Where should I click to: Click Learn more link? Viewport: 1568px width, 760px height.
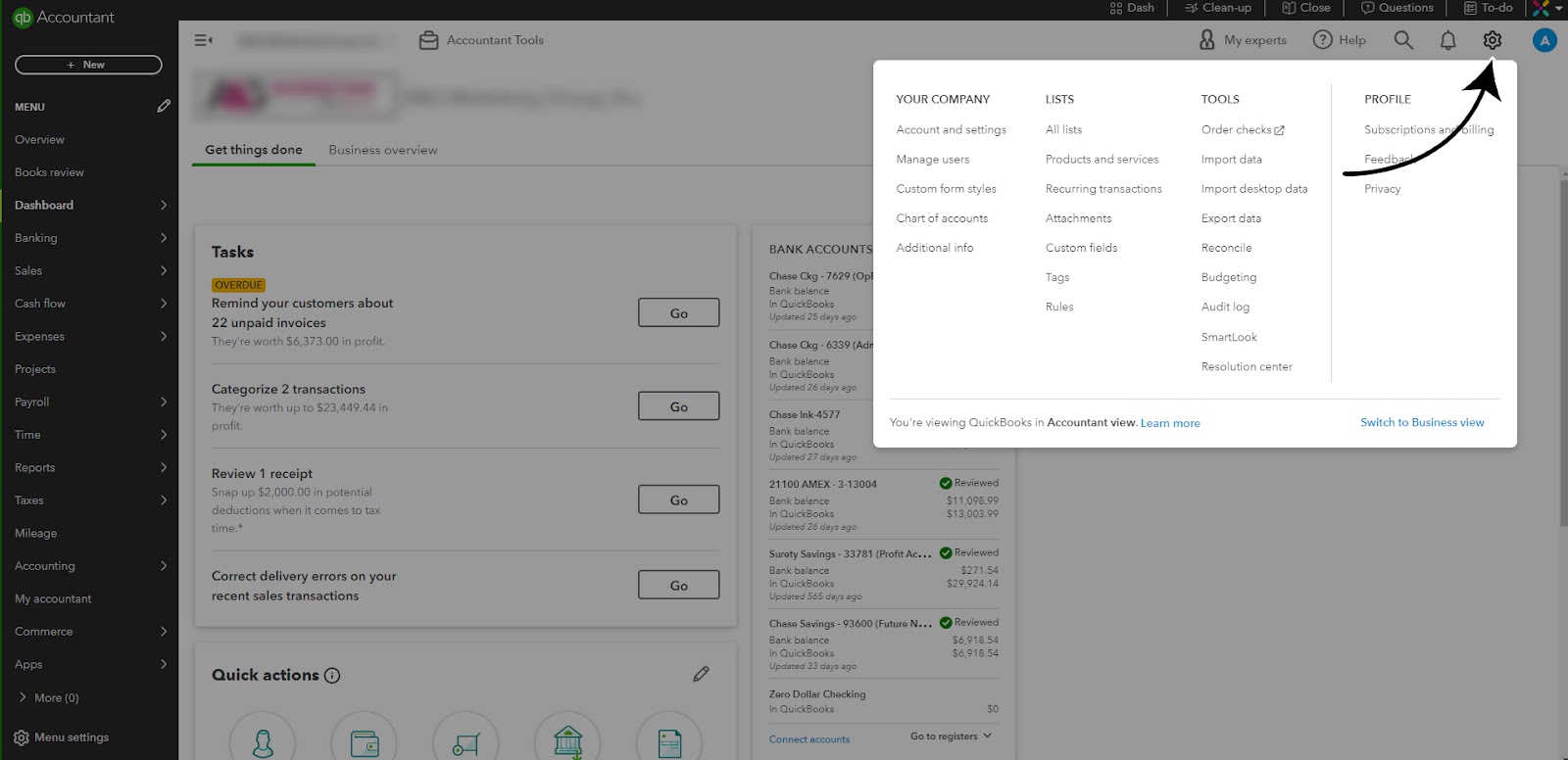(x=1170, y=423)
